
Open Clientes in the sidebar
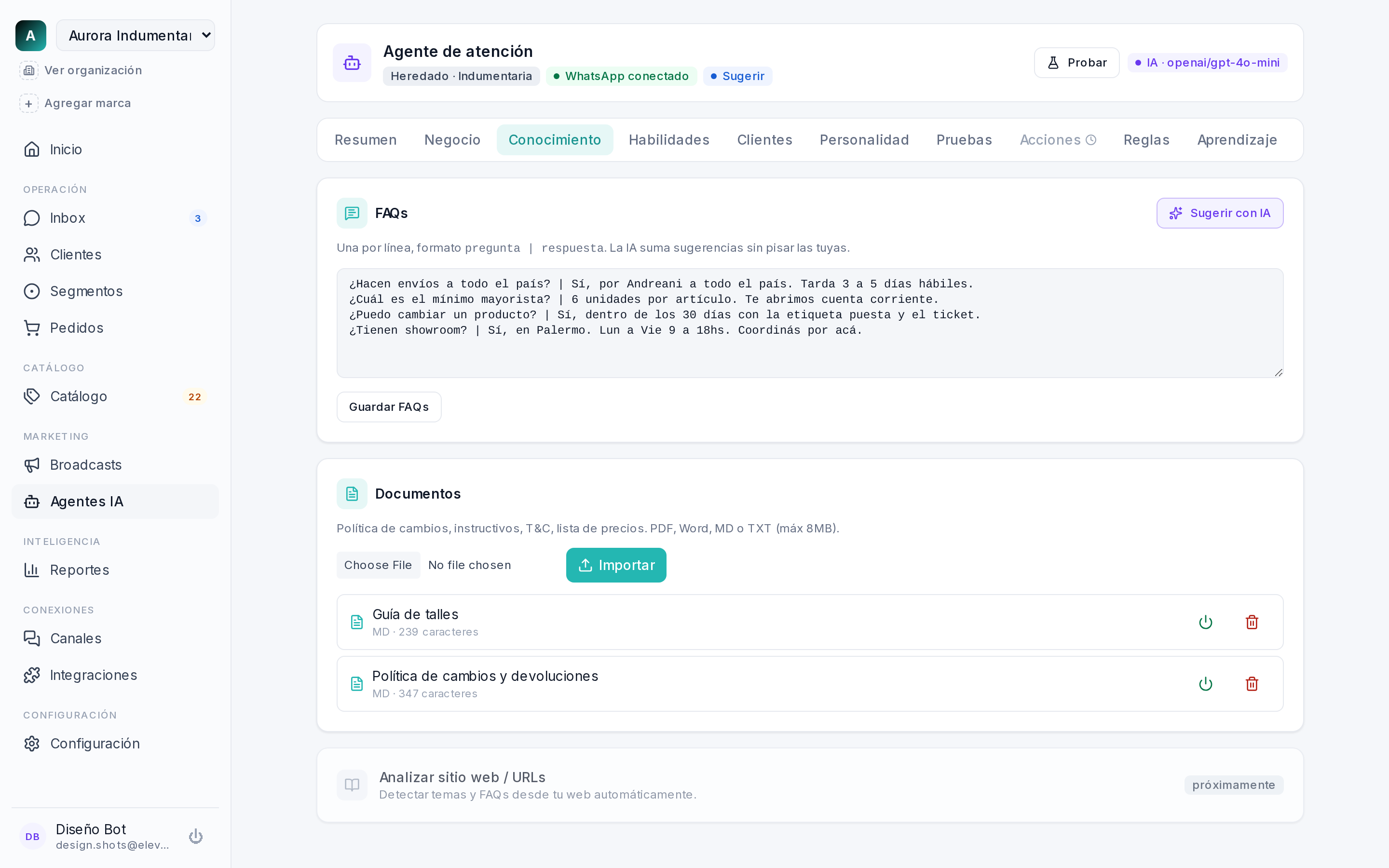115,255
